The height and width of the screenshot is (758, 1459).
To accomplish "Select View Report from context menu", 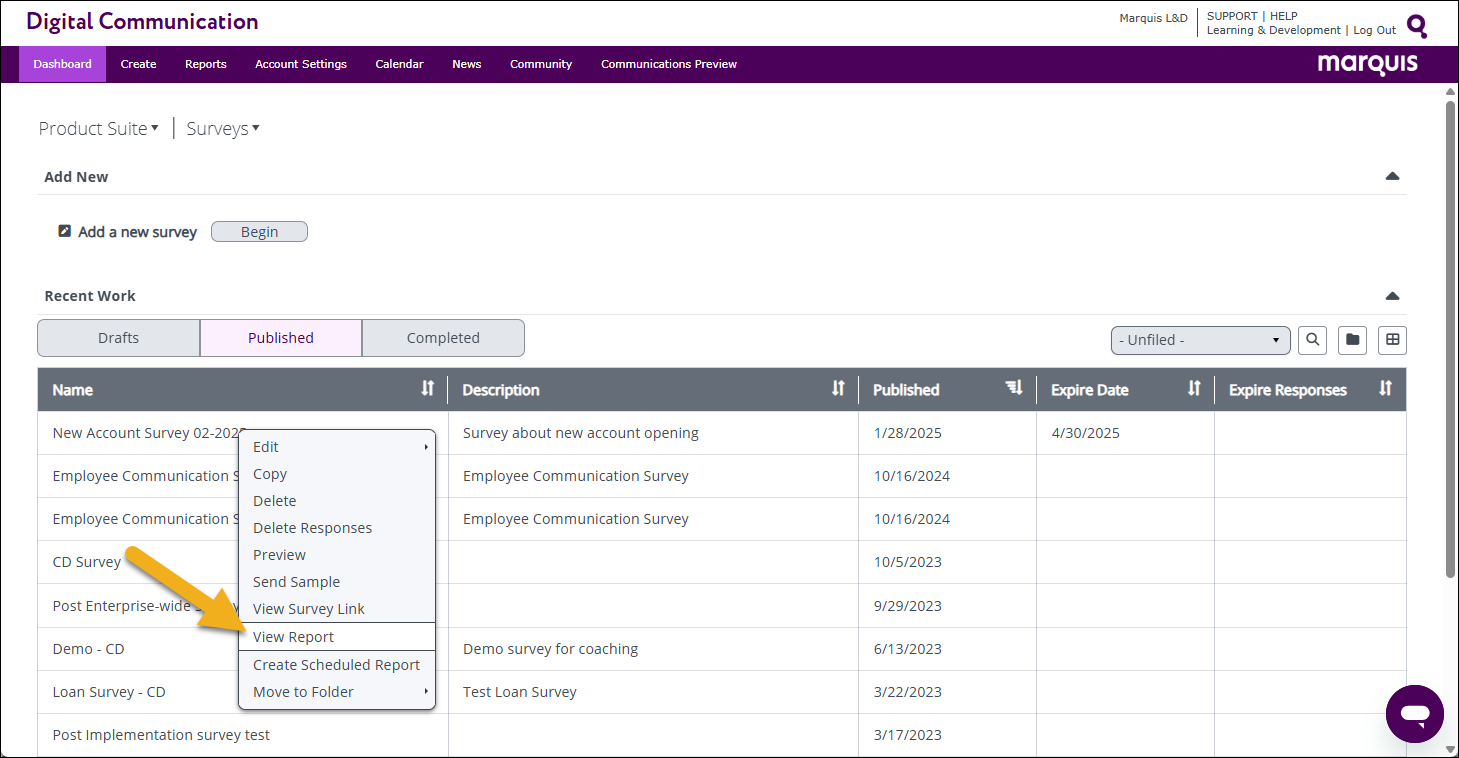I will coord(294,637).
